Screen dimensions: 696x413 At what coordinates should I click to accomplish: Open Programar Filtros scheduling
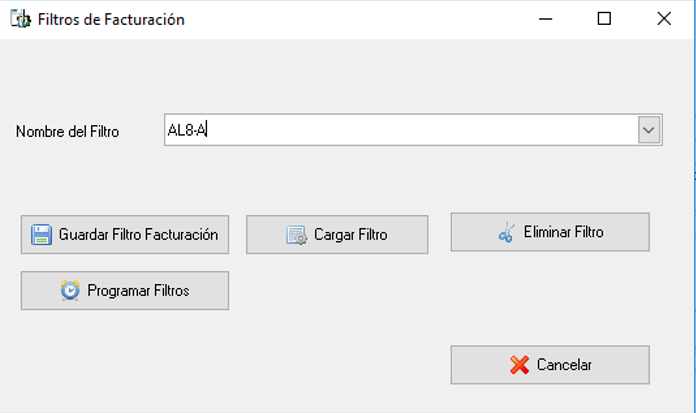click(125, 290)
